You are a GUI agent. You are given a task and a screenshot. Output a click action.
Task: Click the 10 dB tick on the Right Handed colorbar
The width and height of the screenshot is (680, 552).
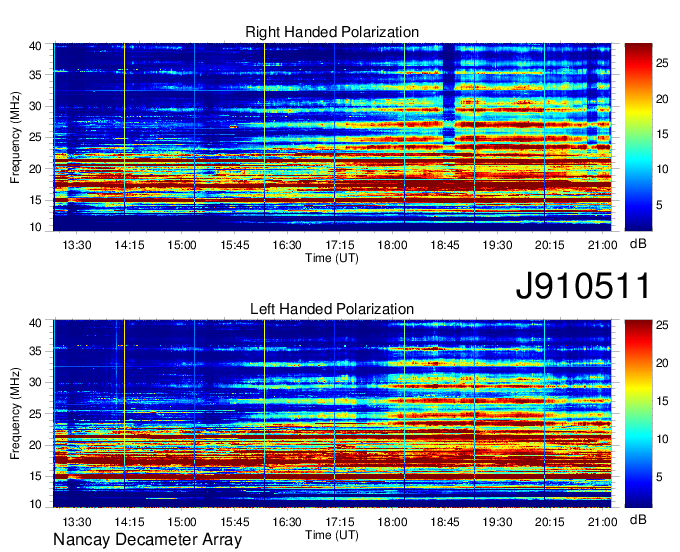click(662, 169)
